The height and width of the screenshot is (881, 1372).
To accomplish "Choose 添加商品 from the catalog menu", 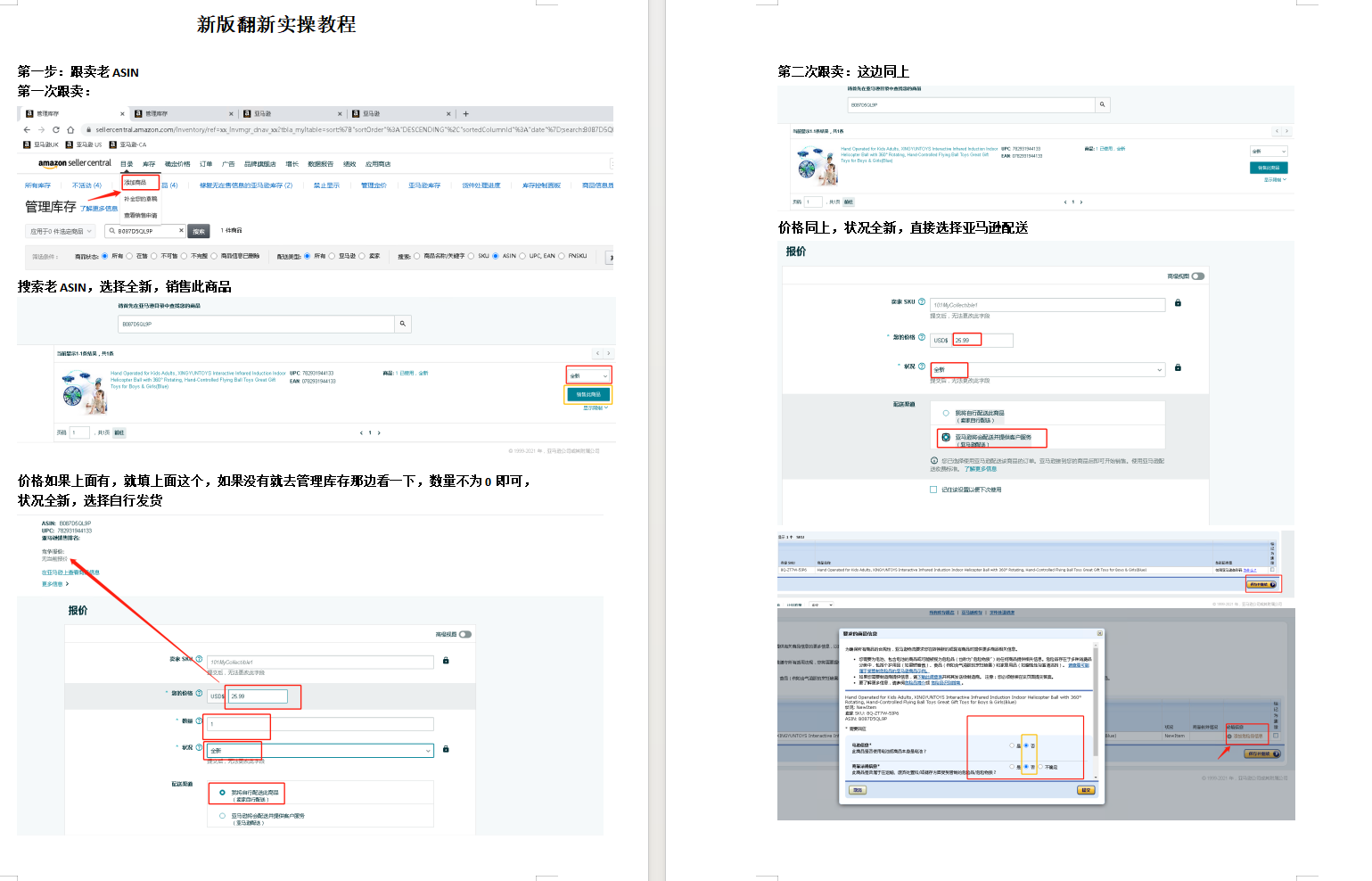I will (136, 182).
